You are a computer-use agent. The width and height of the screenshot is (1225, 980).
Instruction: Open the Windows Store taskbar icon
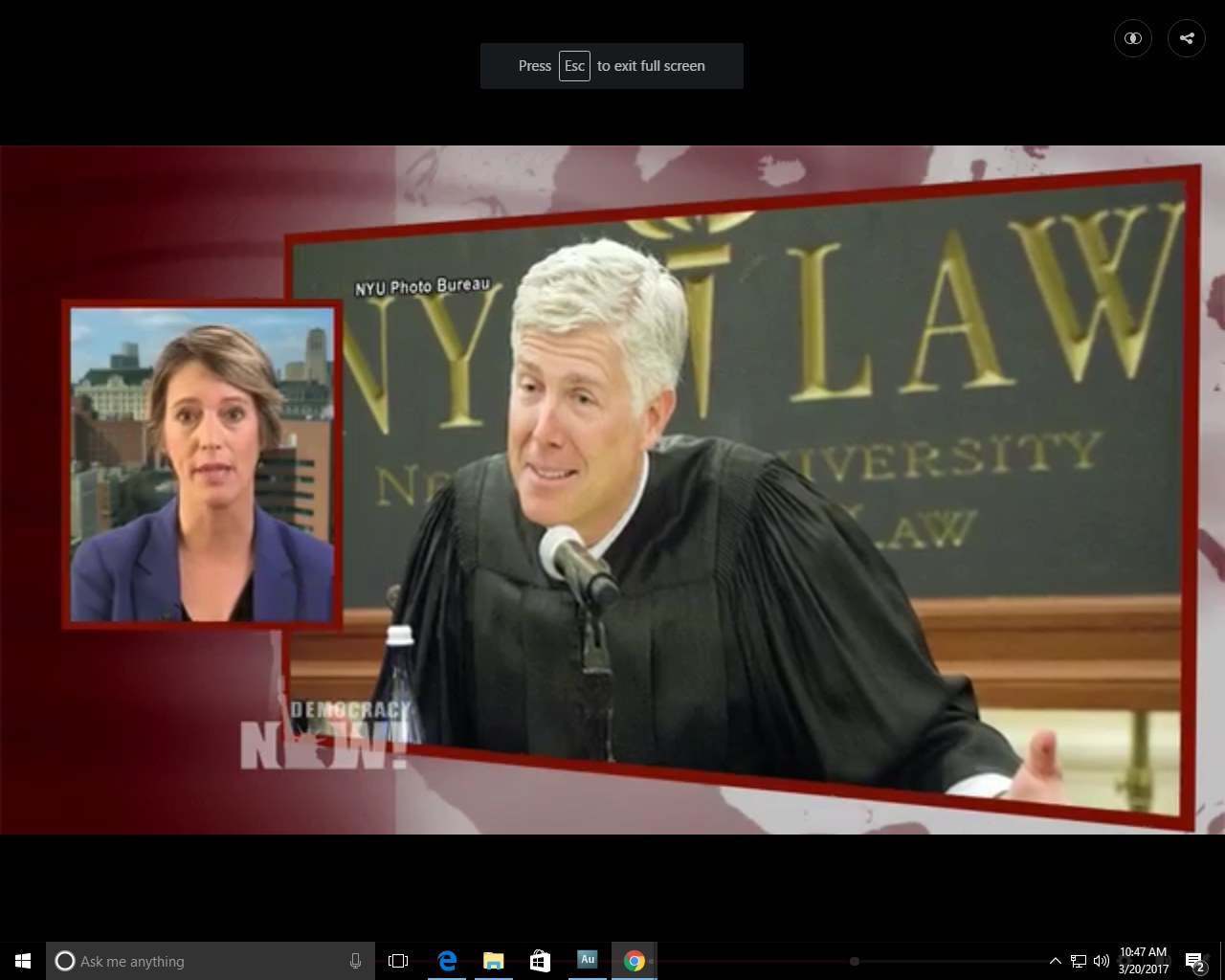pos(540,961)
